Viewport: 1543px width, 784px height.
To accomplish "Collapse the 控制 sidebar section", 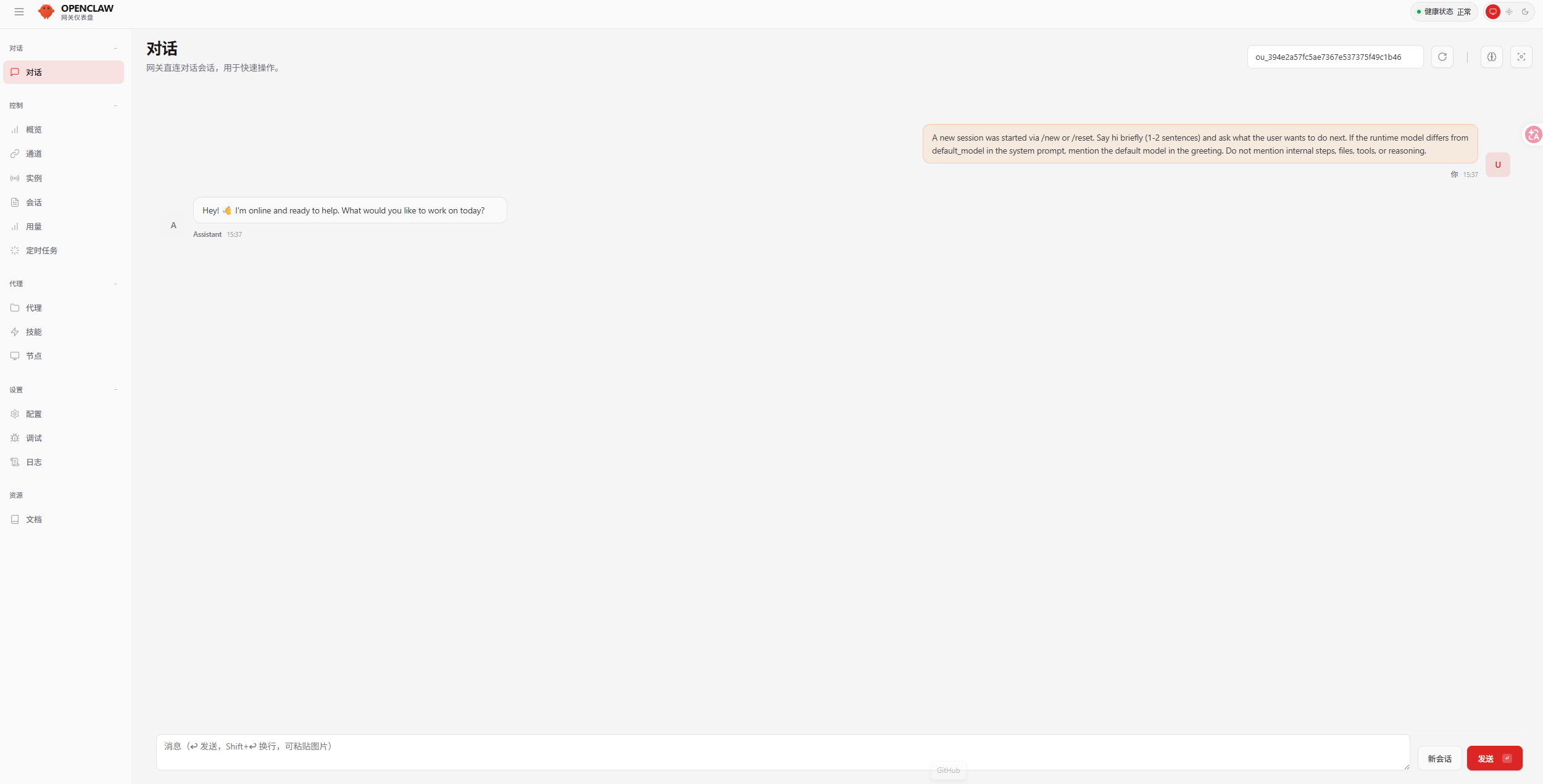I will point(64,105).
